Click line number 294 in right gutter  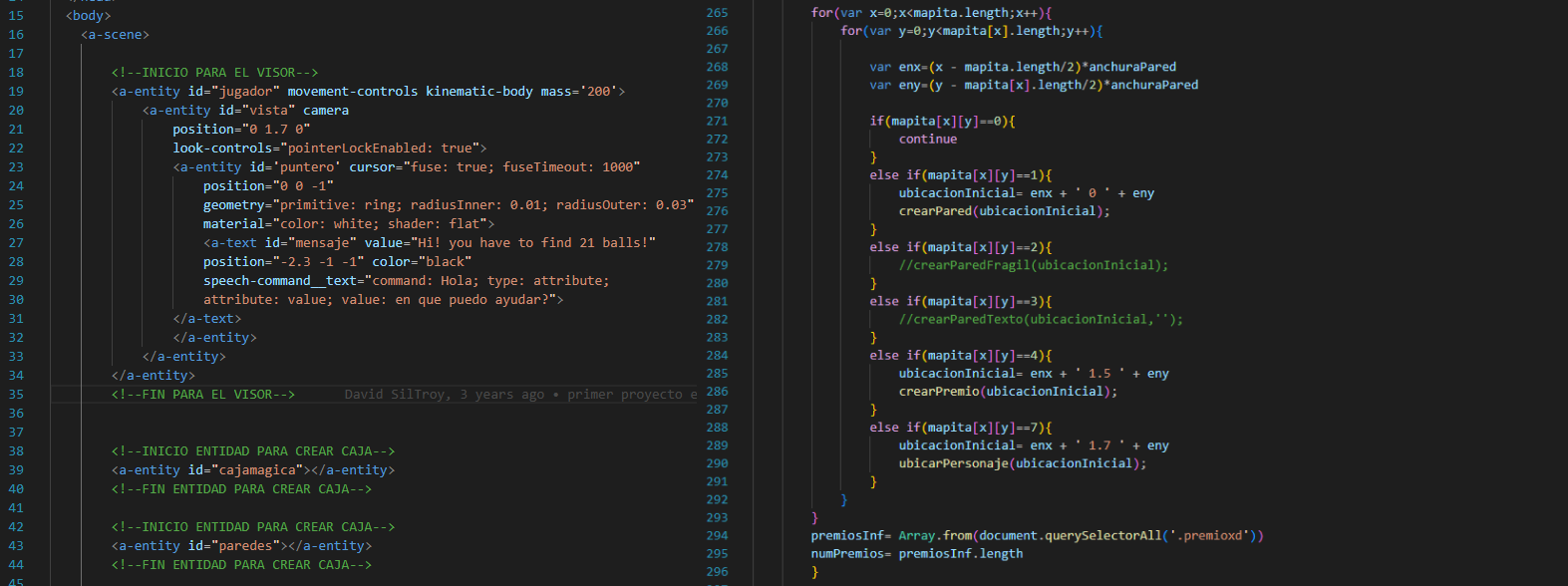(x=717, y=535)
